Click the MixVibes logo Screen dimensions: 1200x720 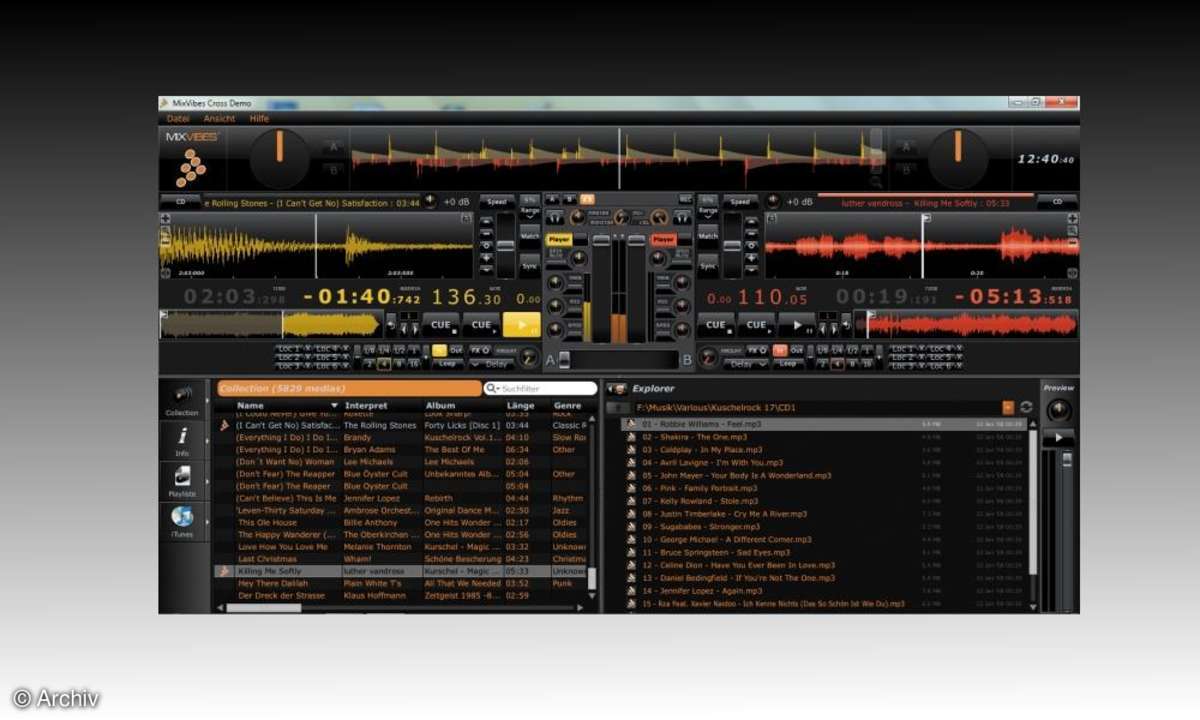coord(192,158)
